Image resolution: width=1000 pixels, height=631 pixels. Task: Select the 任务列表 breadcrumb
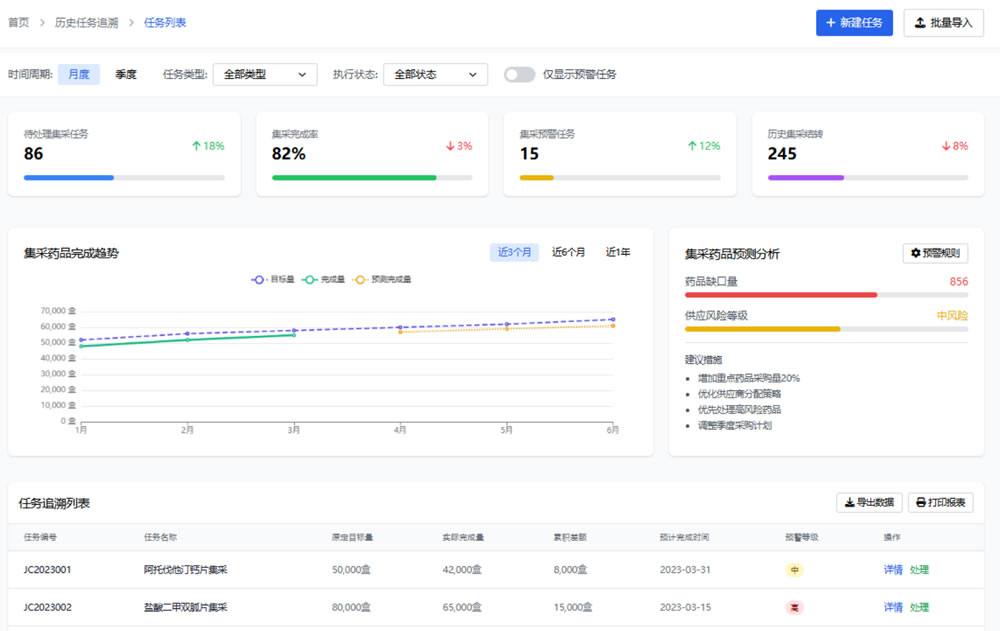pos(165,22)
